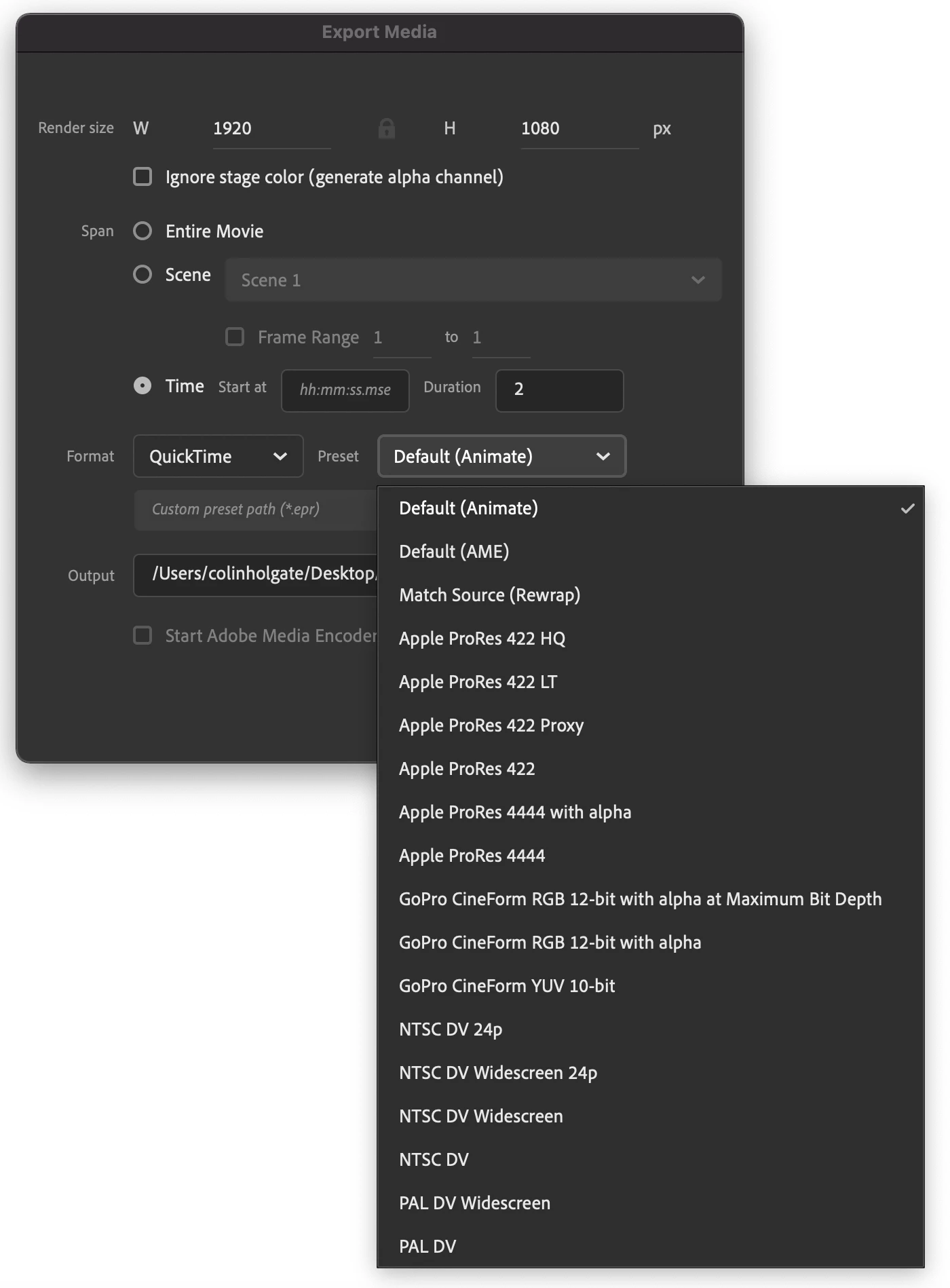Choose Match Source (Rewrap) preset
Viewport: 950px width, 1288px height.
(651, 595)
